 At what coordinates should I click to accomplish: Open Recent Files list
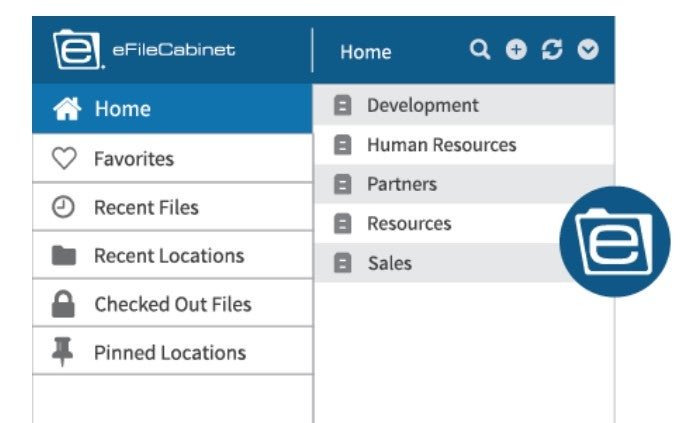point(172,207)
